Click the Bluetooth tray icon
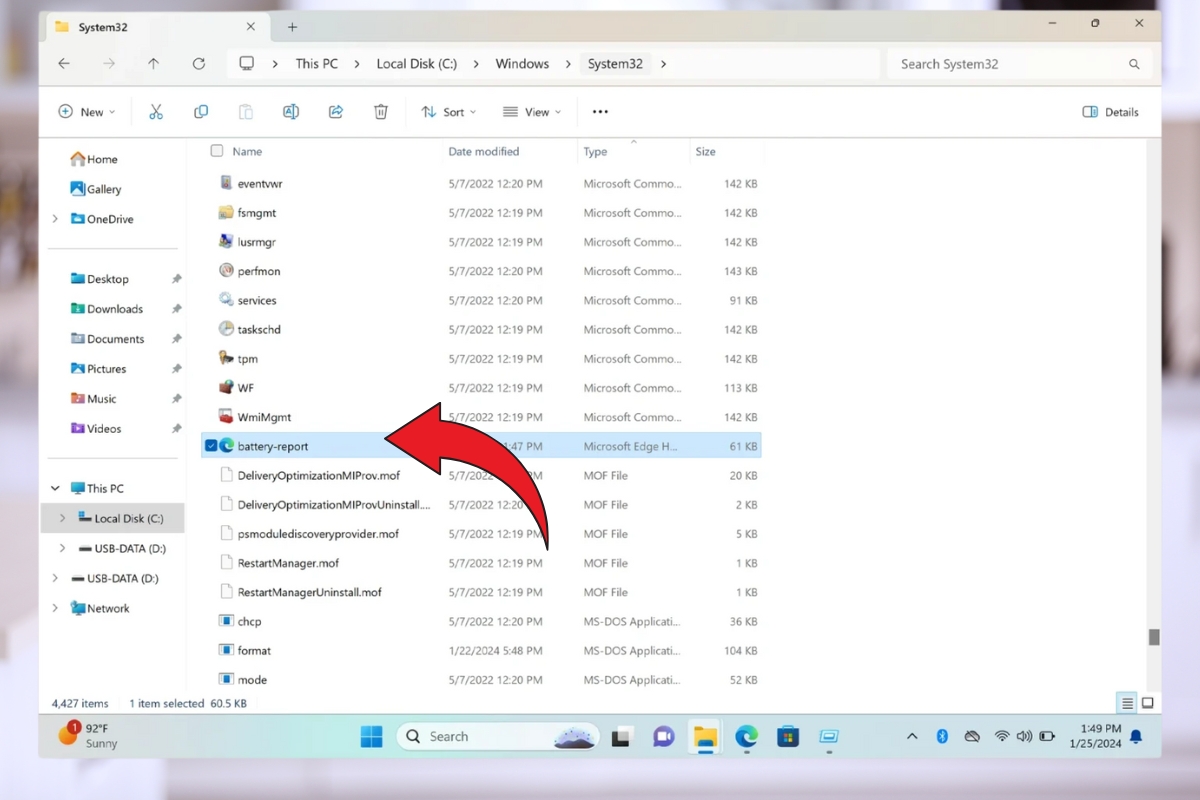 [x=942, y=736]
